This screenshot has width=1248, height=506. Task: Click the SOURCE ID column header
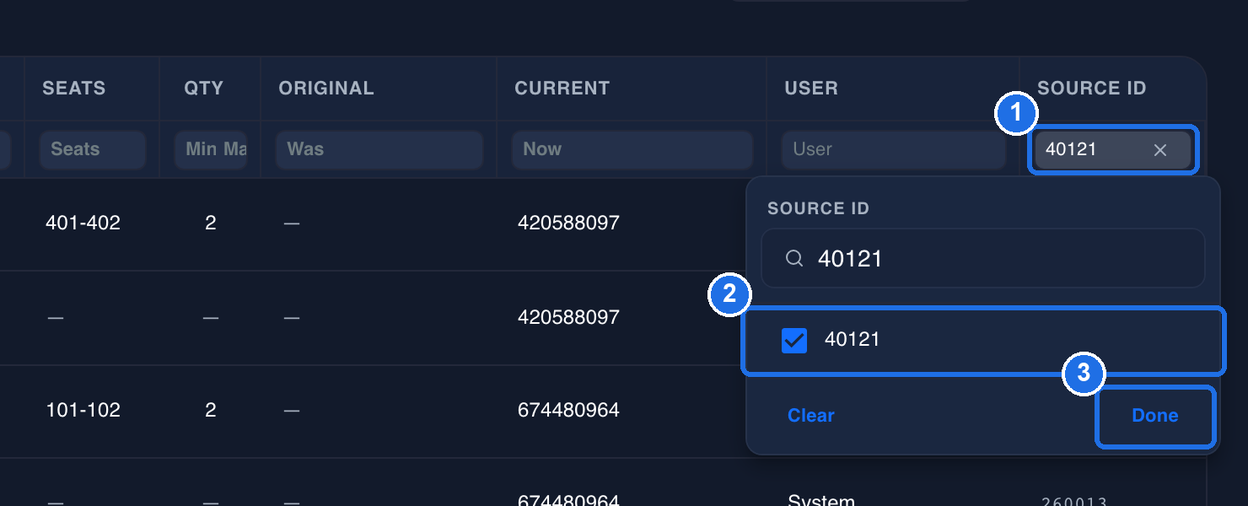1092,88
